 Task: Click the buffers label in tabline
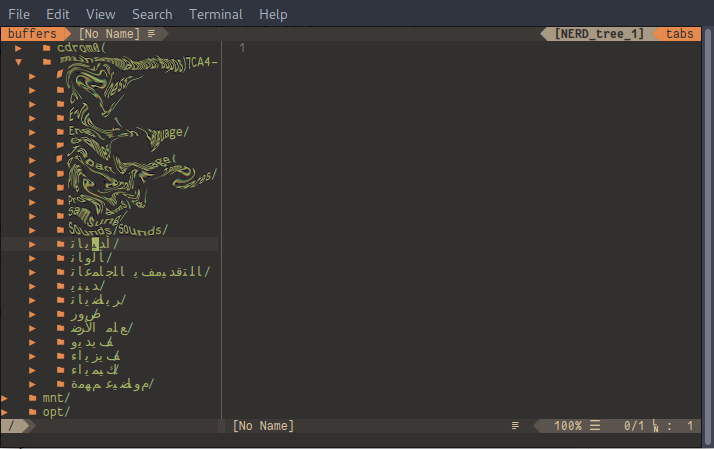click(x=32, y=34)
